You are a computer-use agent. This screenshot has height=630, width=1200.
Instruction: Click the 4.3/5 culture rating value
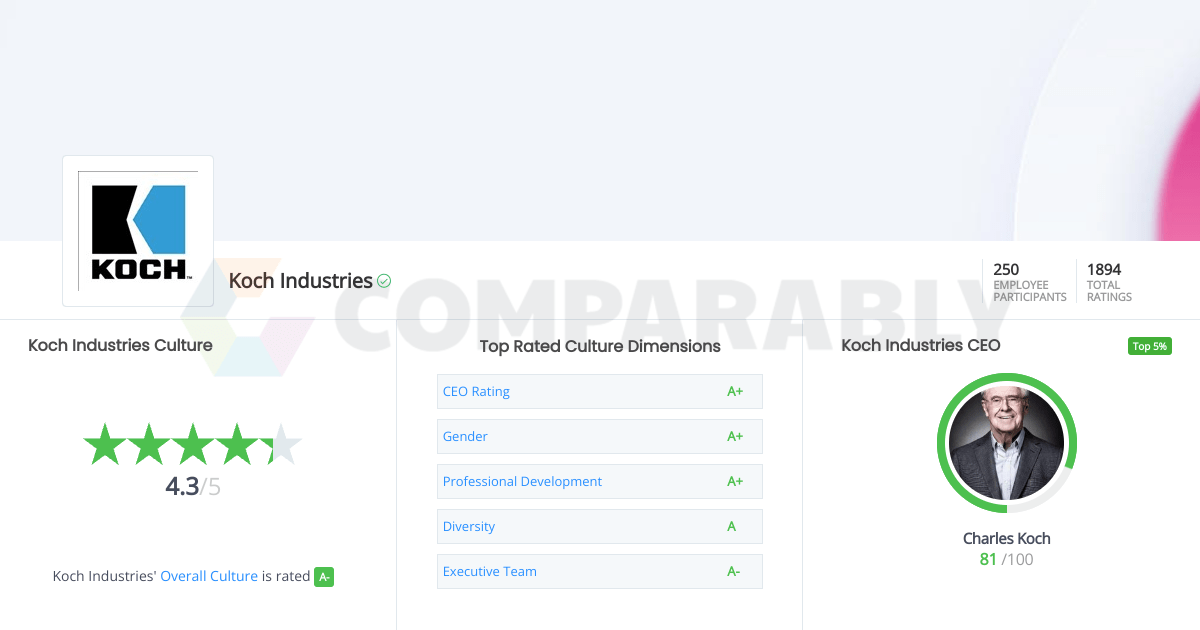point(193,487)
